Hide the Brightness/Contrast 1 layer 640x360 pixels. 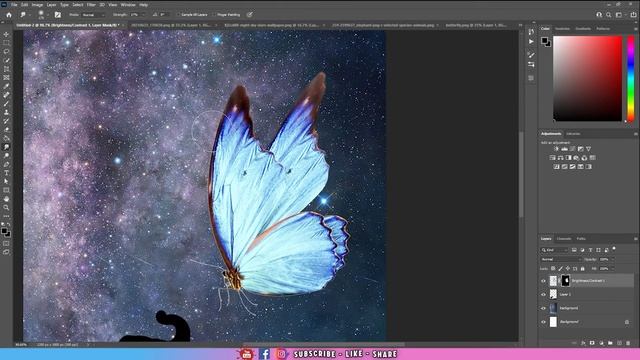coord(543,281)
